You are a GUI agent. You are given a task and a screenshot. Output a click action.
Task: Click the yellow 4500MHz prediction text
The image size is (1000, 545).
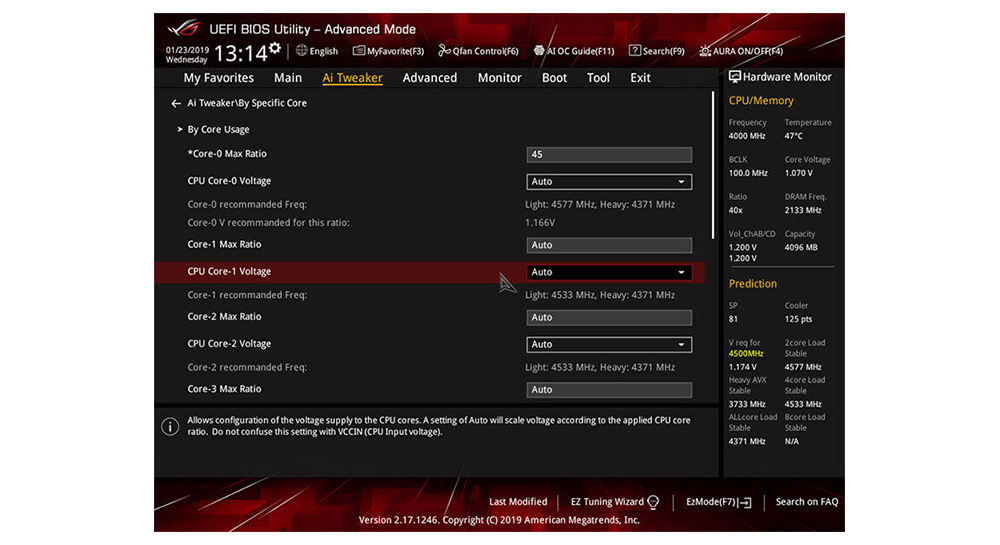click(746, 354)
